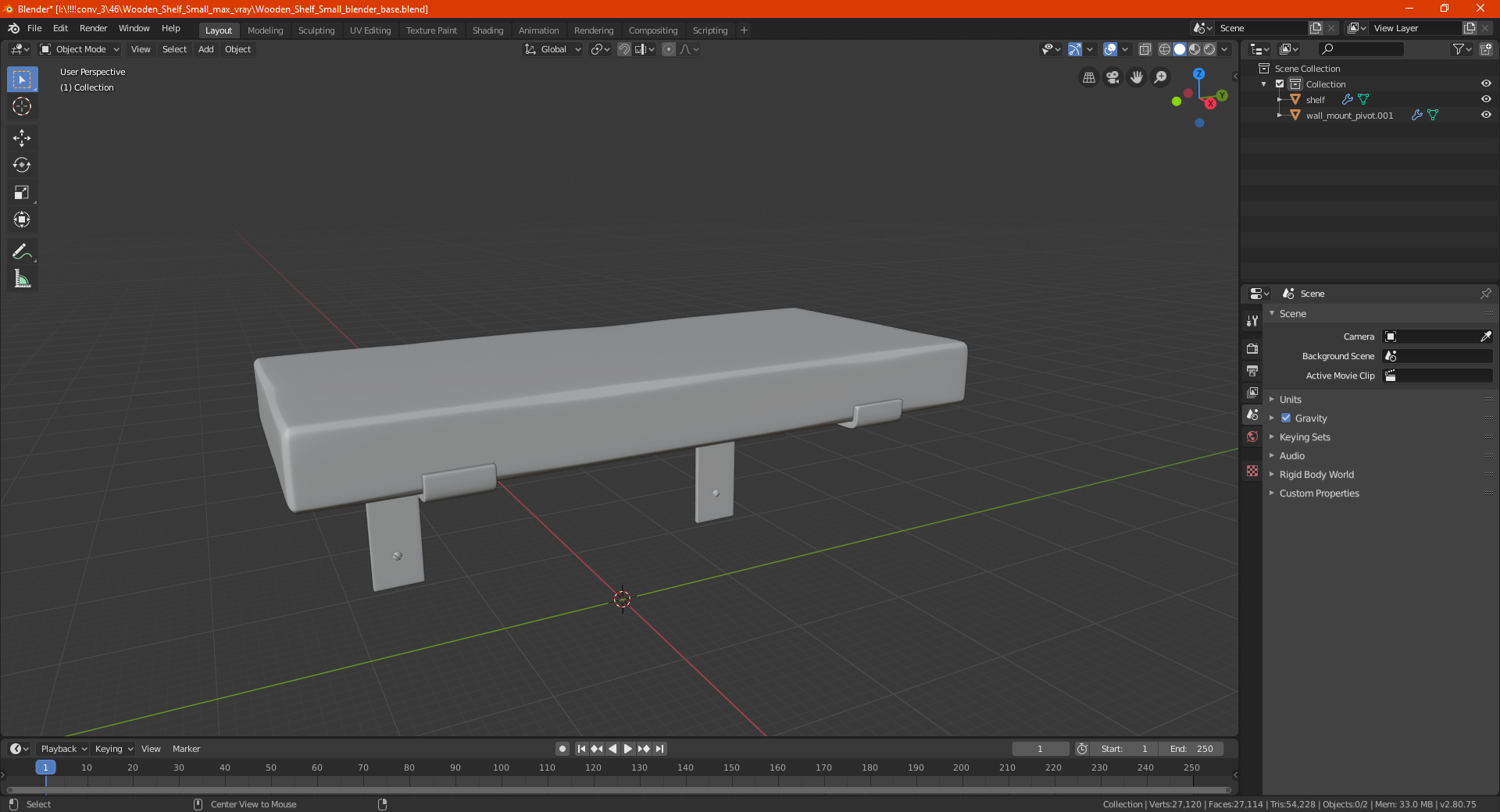
Task: Open shading options dropdown arrow
Action: pos(1224,49)
